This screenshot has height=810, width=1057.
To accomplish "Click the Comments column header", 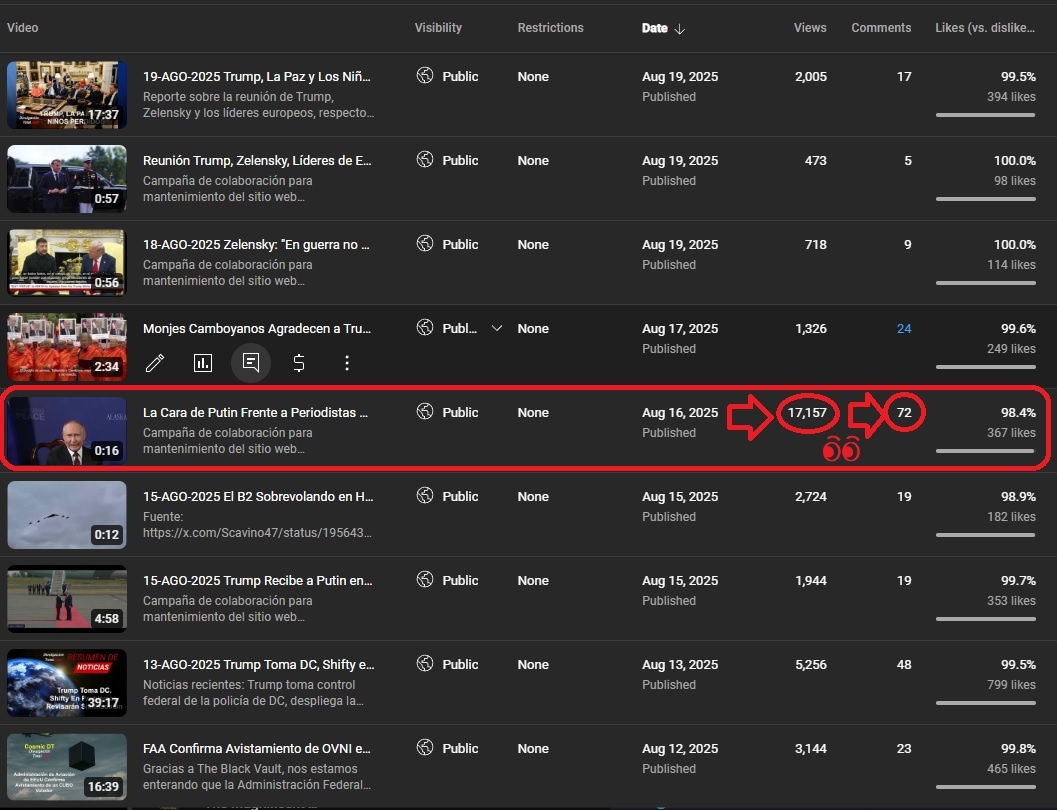I will pos(881,28).
